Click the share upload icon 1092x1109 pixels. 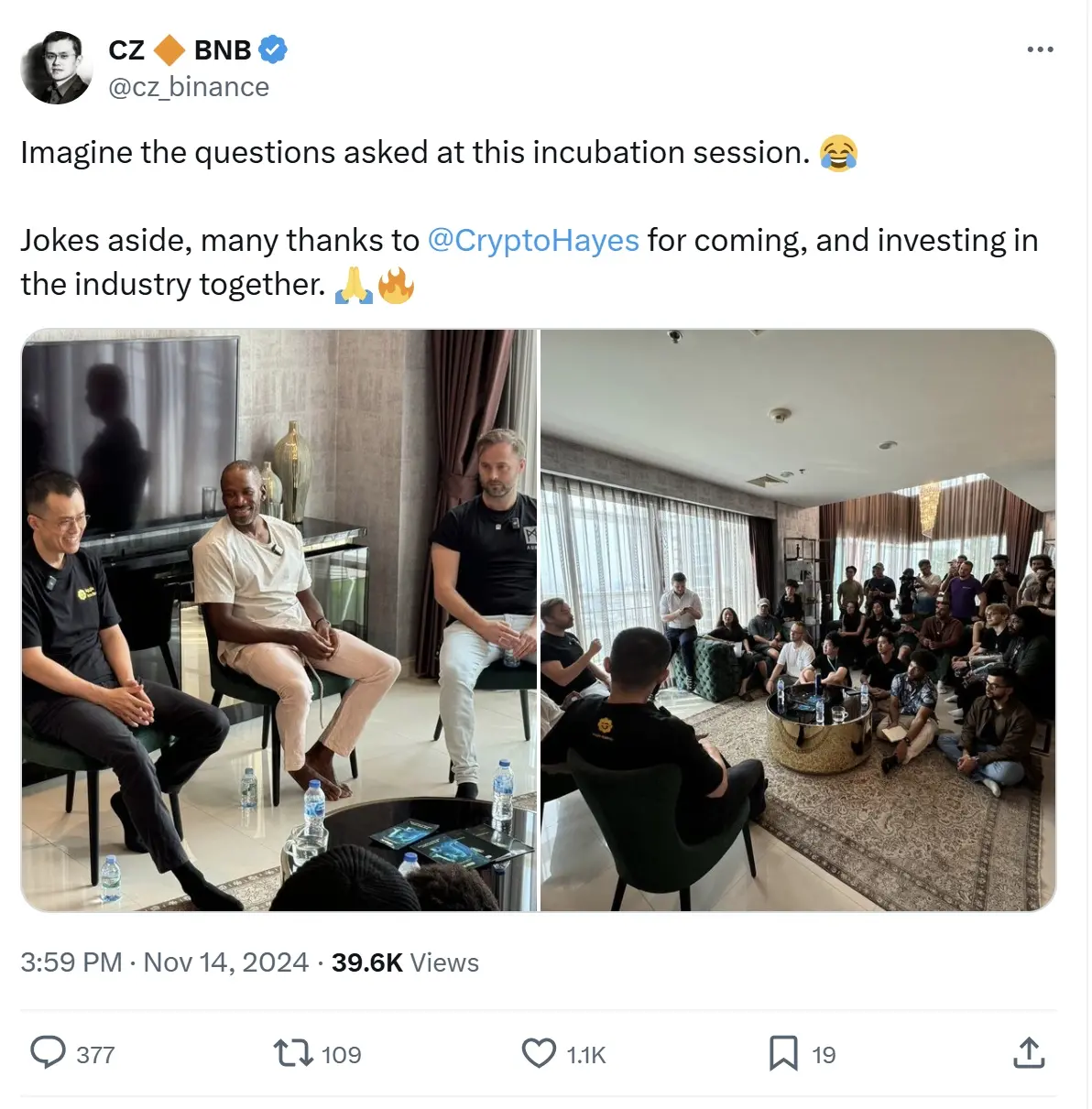click(x=1029, y=1053)
